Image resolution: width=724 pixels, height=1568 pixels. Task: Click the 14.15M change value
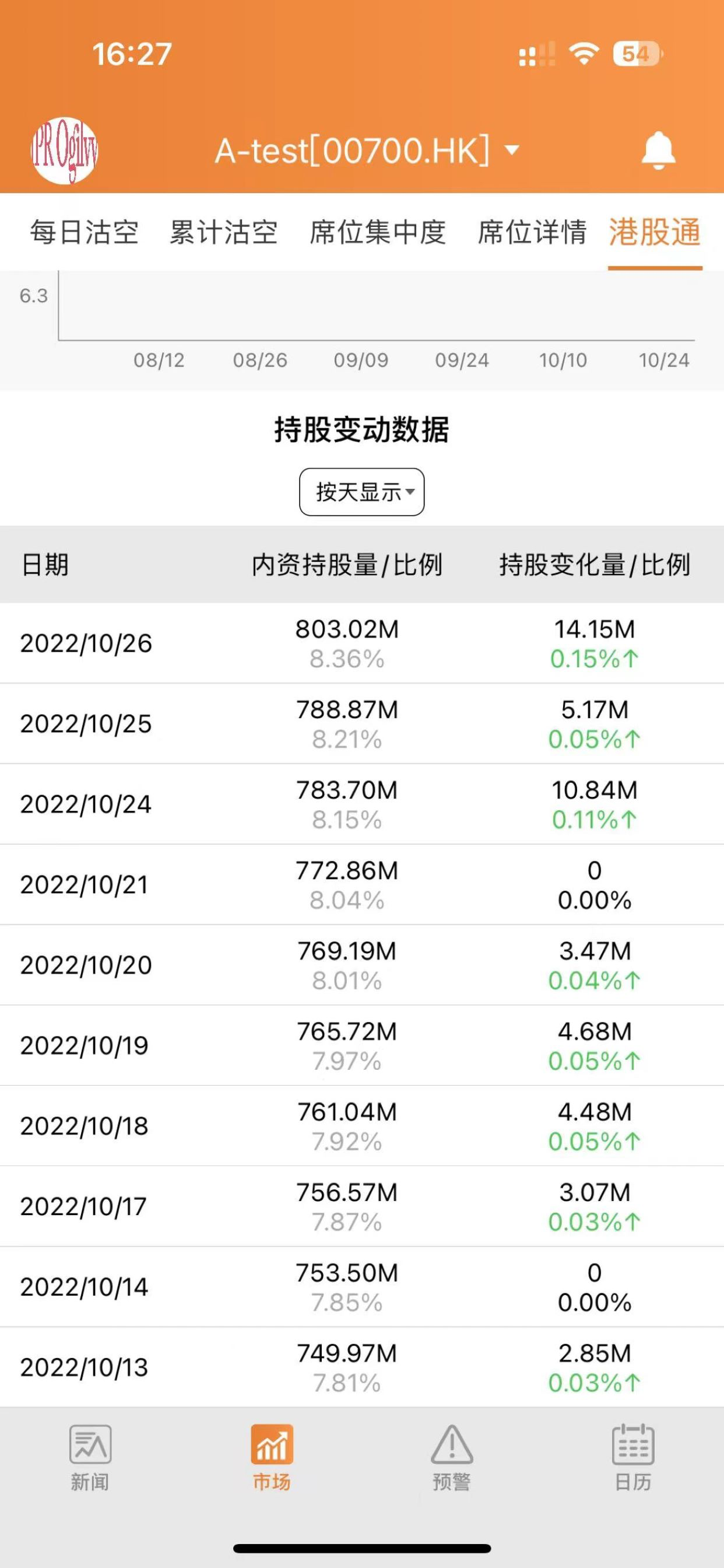pyautogui.click(x=595, y=629)
